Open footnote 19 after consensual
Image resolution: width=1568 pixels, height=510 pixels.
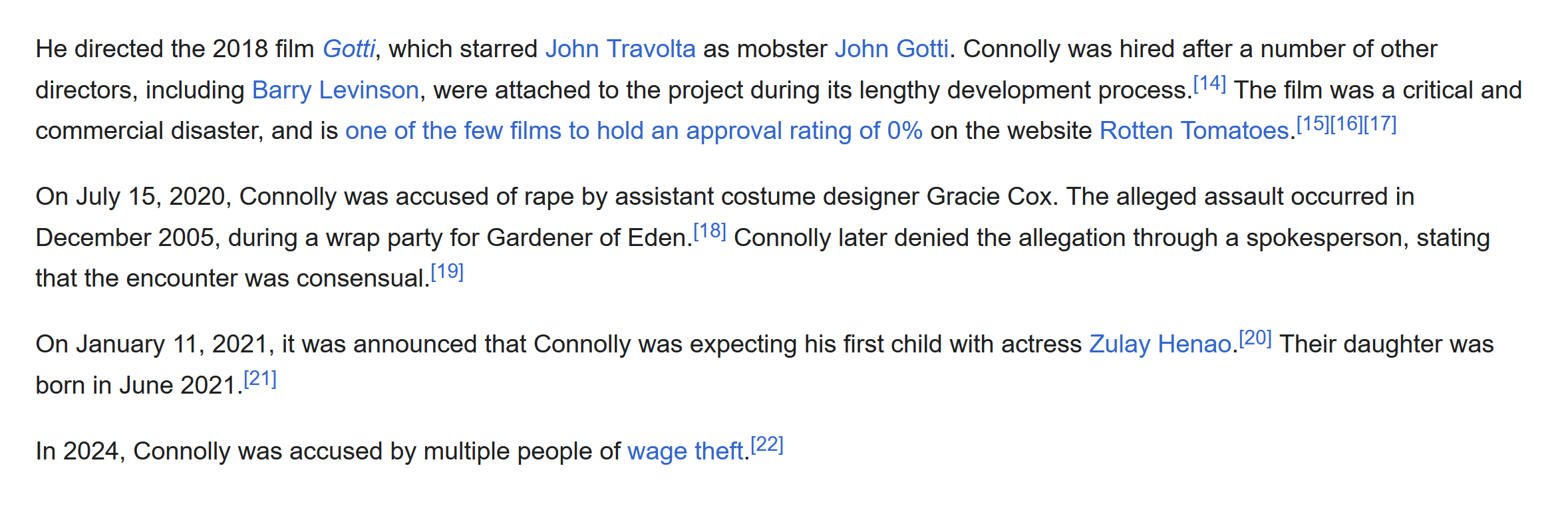pos(447,272)
